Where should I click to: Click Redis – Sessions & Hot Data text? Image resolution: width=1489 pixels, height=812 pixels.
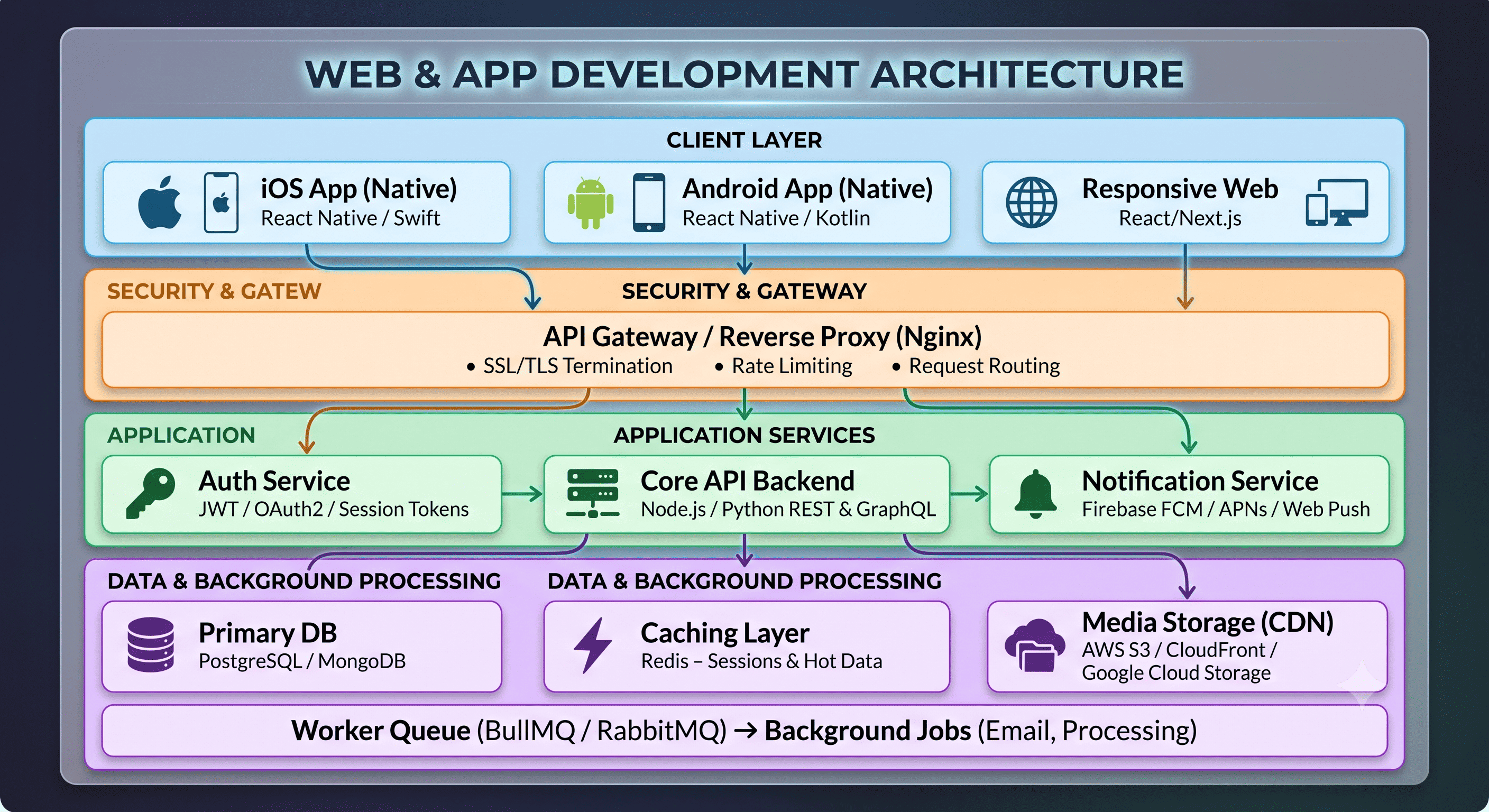coord(761,661)
